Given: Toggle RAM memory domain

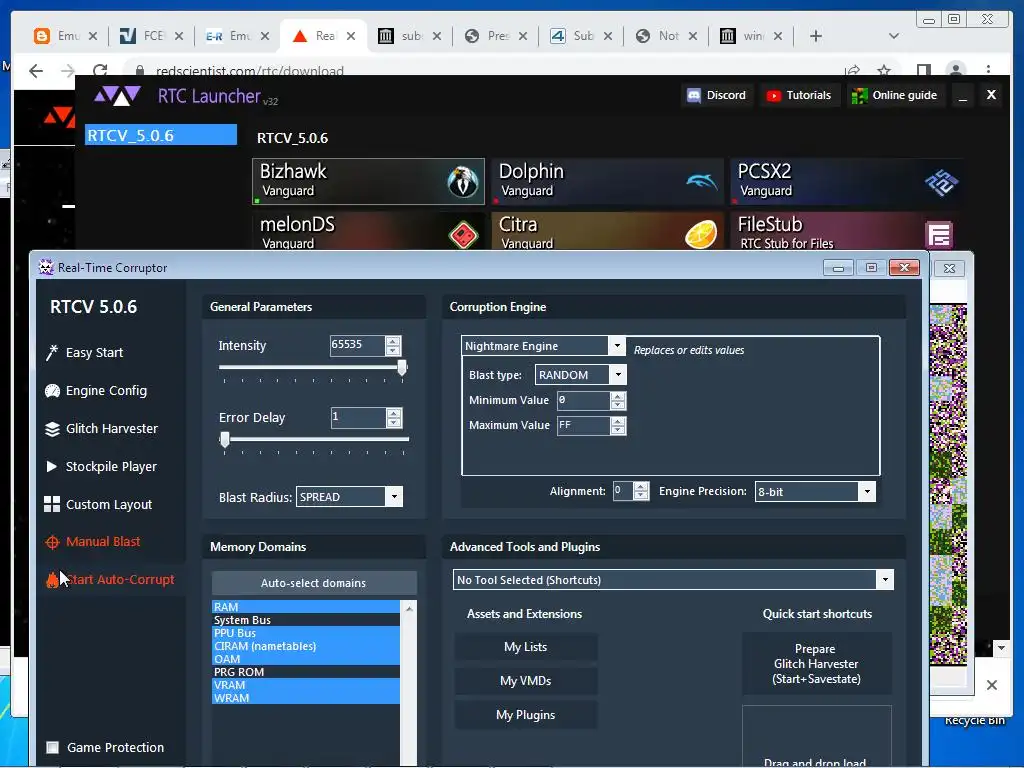Looking at the screenshot, I should [x=306, y=607].
